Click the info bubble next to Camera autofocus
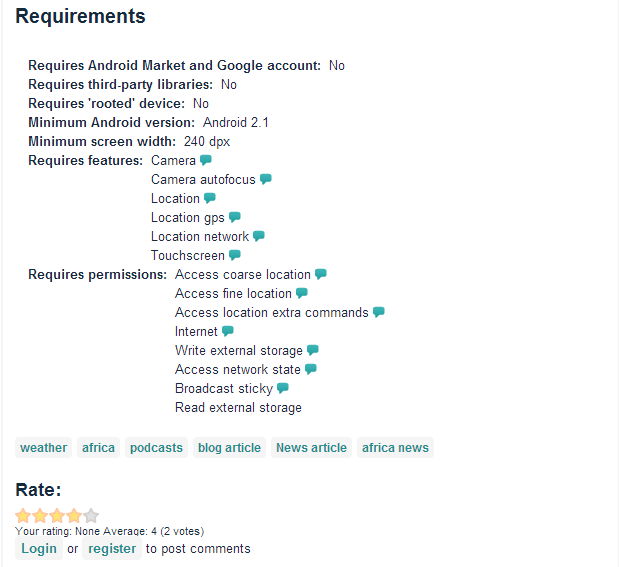 click(266, 179)
